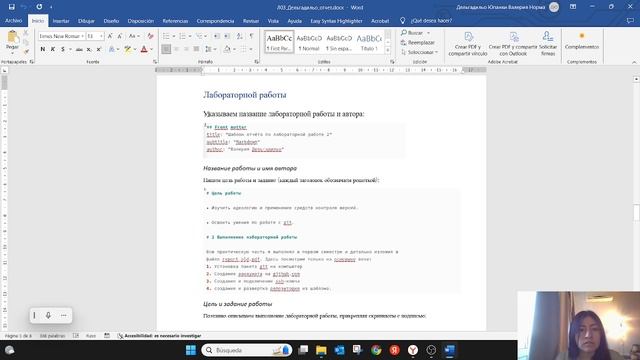Increase font size with the A-up icon
640x360 pixels.
pyautogui.click(x=110, y=36)
